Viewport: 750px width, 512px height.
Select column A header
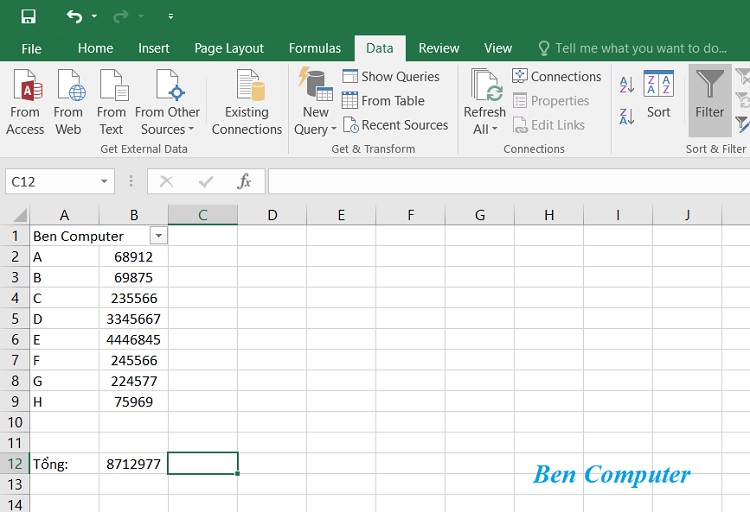pyautogui.click(x=65, y=215)
